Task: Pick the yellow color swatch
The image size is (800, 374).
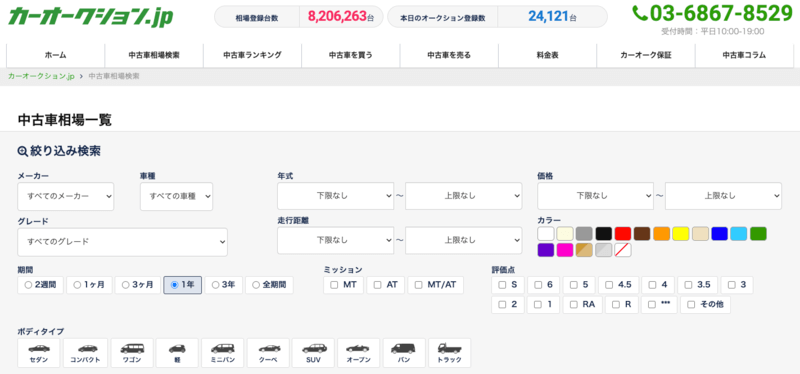Action: [681, 234]
